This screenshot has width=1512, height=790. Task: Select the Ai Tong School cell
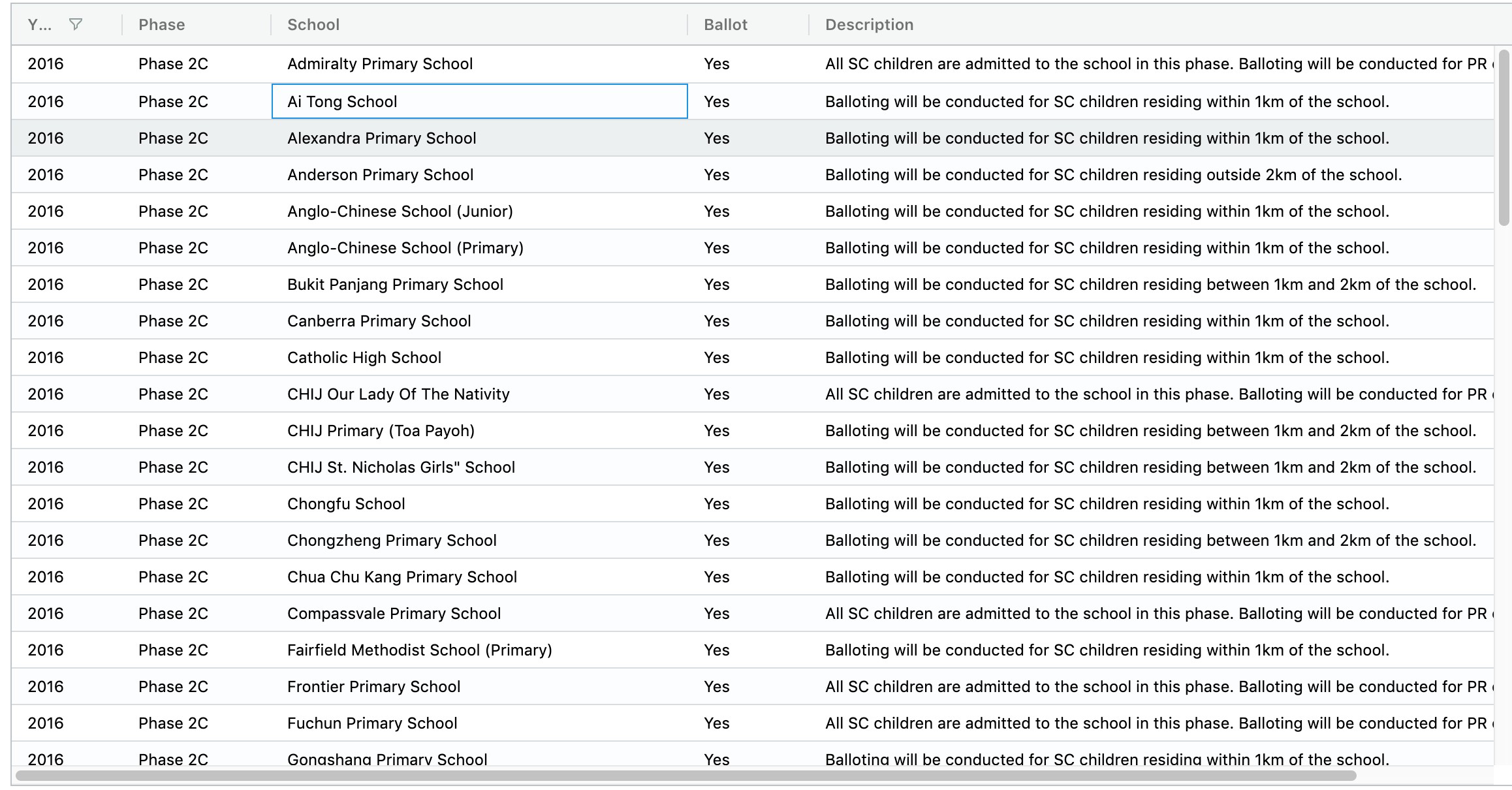[x=342, y=102]
